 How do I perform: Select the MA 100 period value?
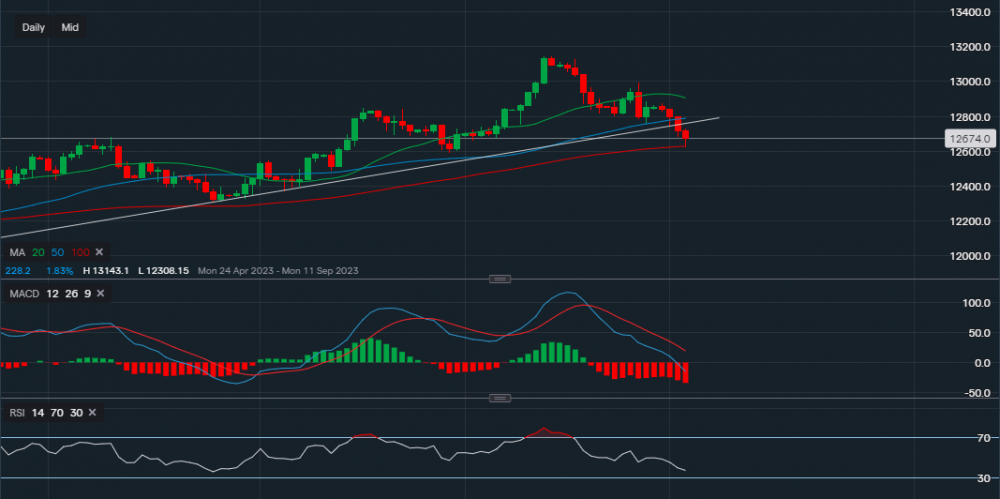pos(81,251)
